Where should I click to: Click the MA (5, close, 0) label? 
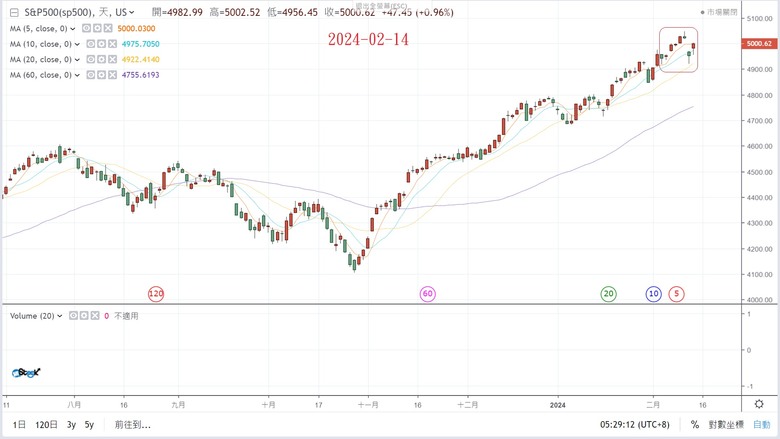(x=38, y=29)
